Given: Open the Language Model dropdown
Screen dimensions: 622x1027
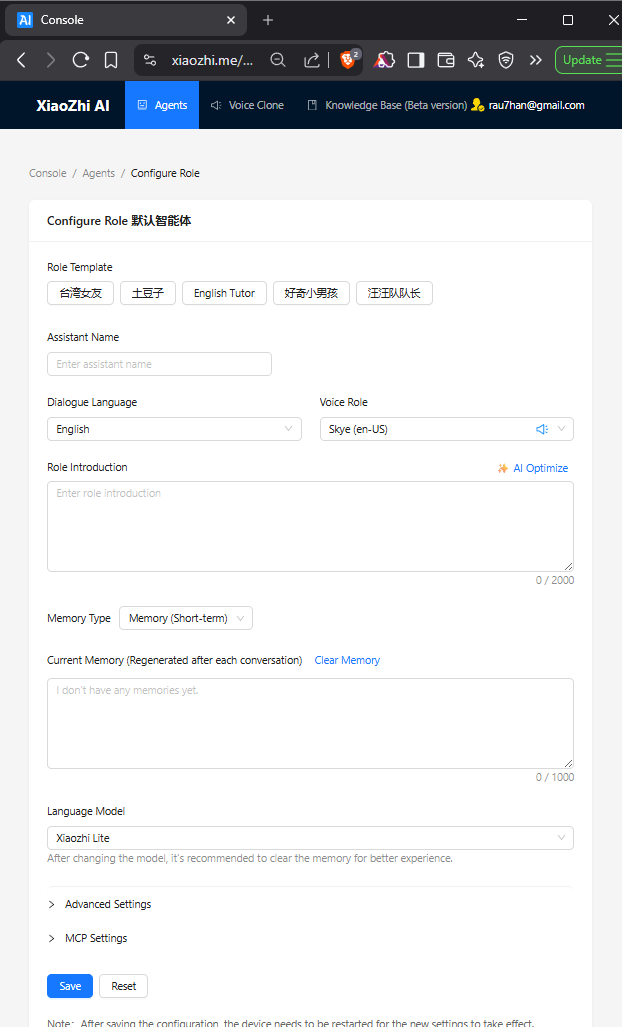Looking at the screenshot, I should tap(310, 838).
